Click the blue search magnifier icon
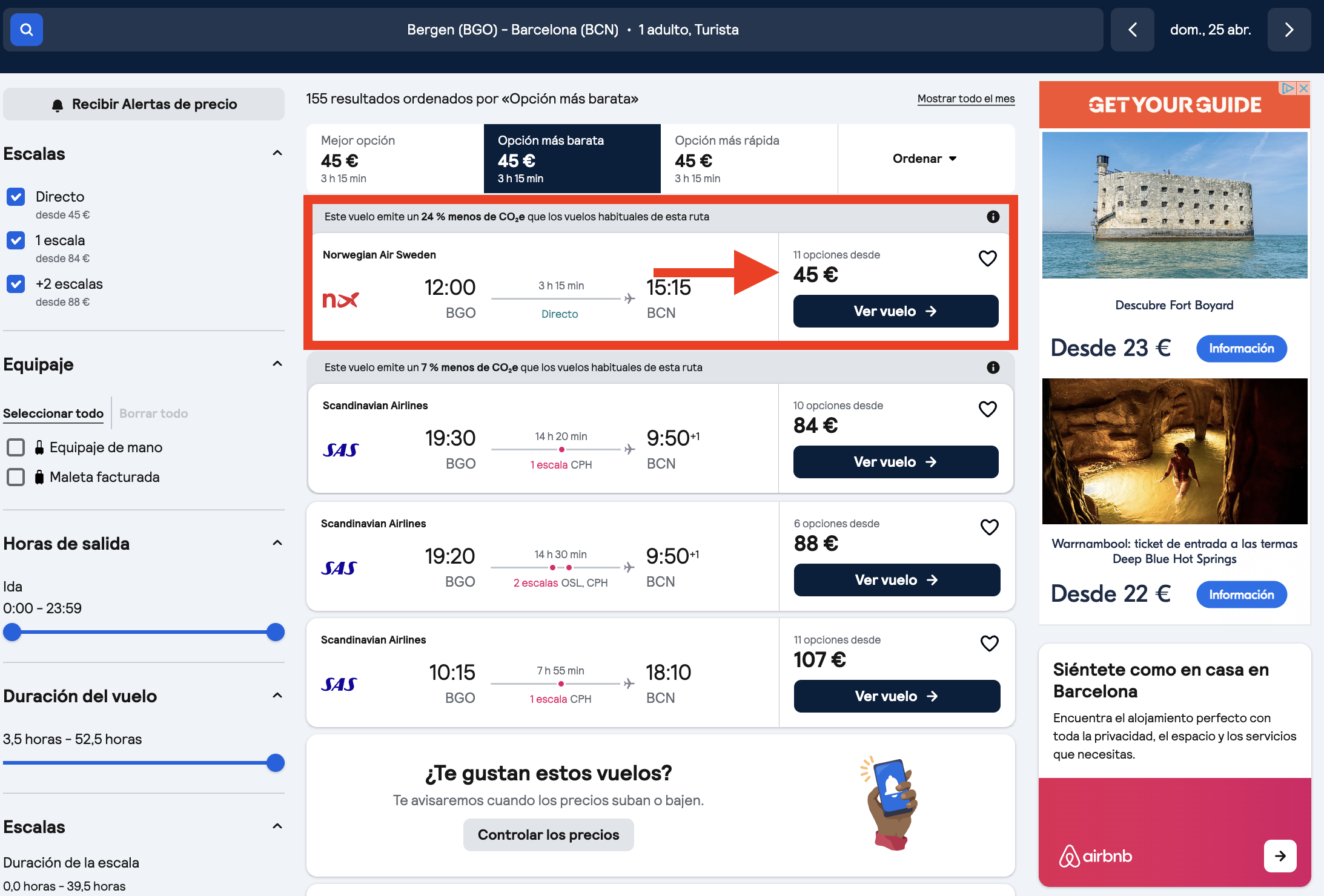The image size is (1324, 896). tap(26, 30)
